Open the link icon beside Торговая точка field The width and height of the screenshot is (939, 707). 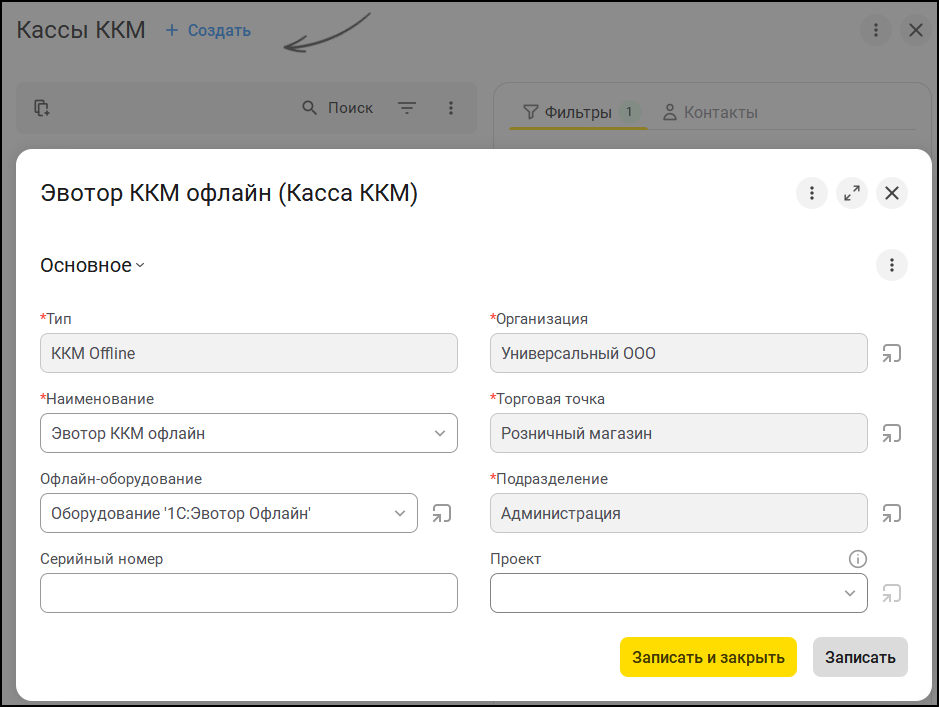coord(891,433)
